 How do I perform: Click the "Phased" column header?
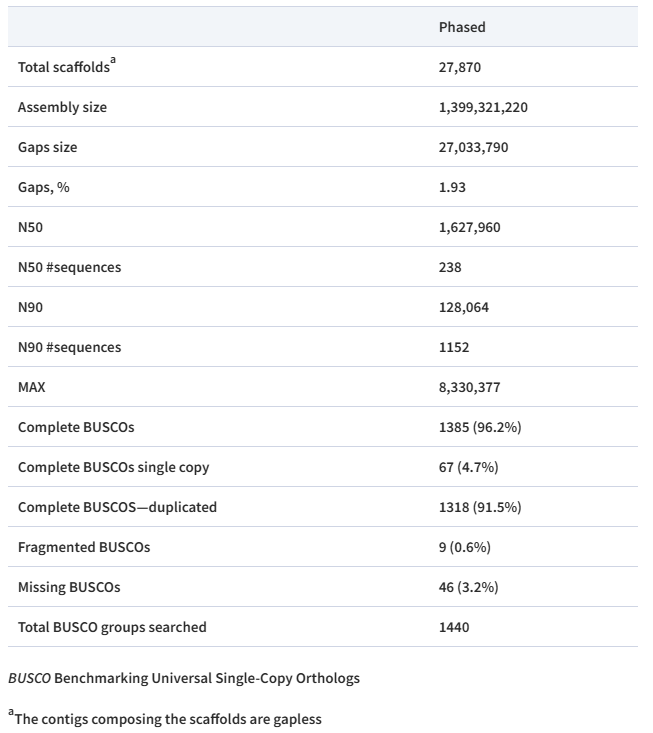pos(462,27)
